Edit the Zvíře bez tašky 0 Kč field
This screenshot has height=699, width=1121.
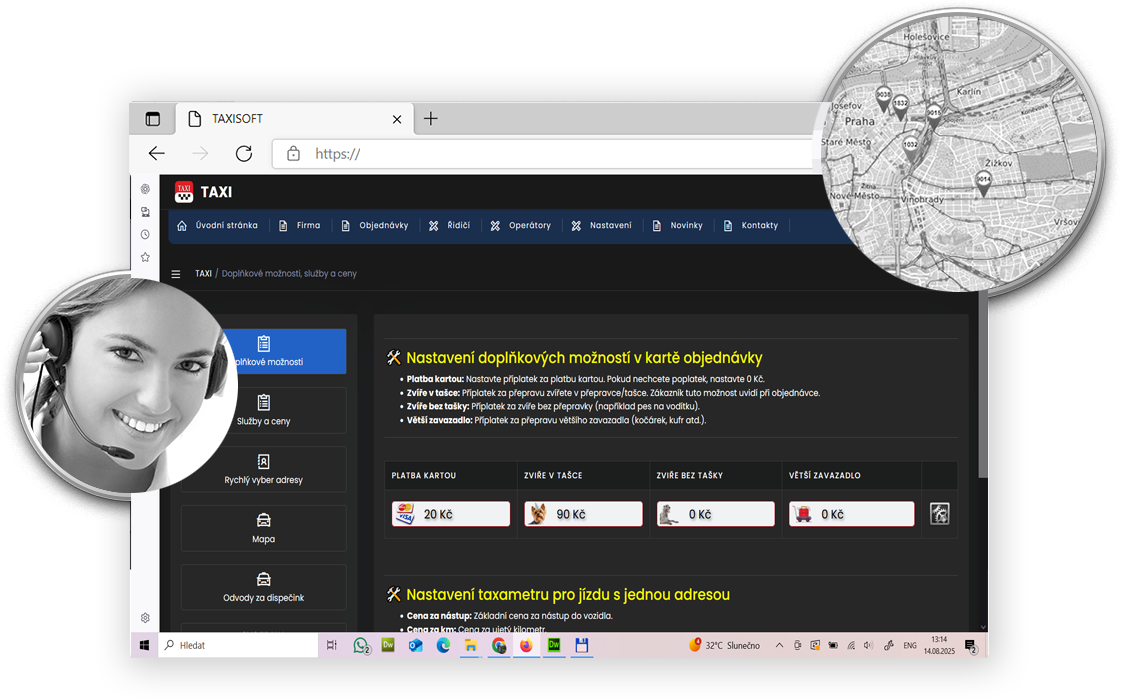[716, 514]
